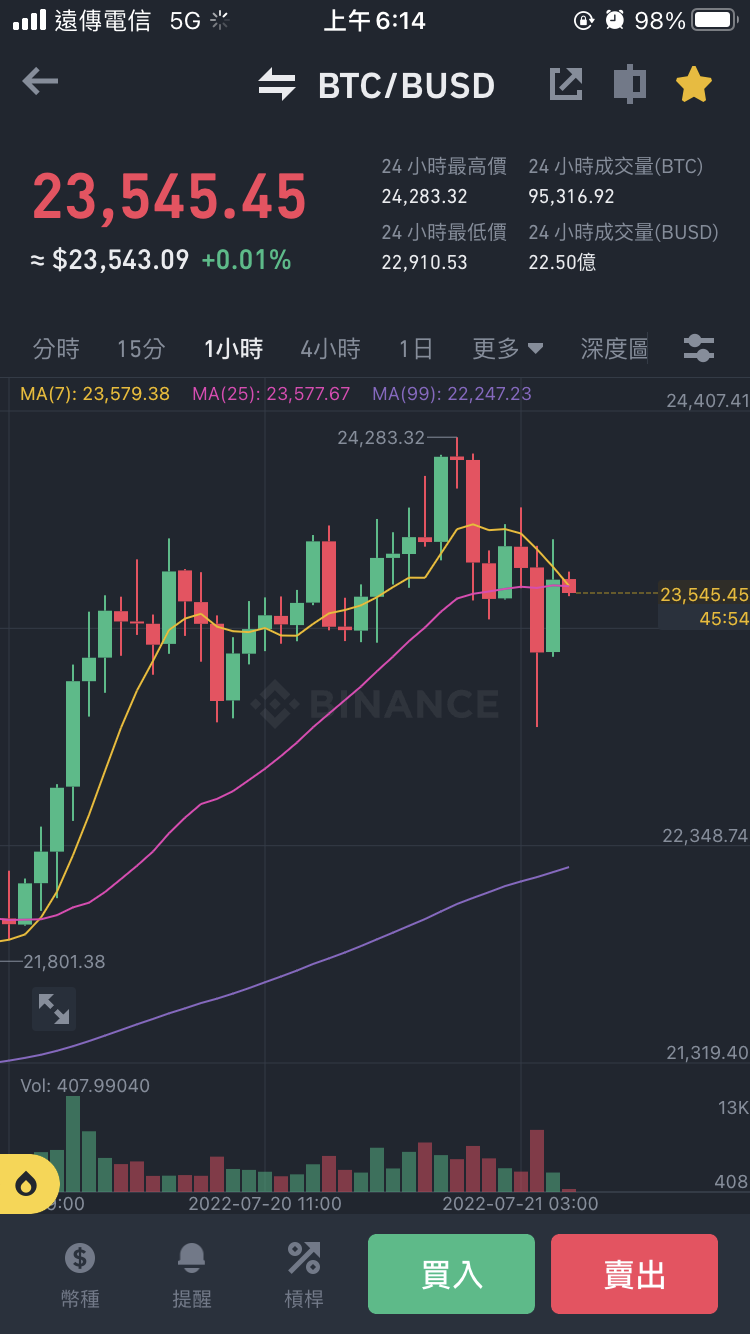Select the 4小時 interval tab

click(330, 349)
